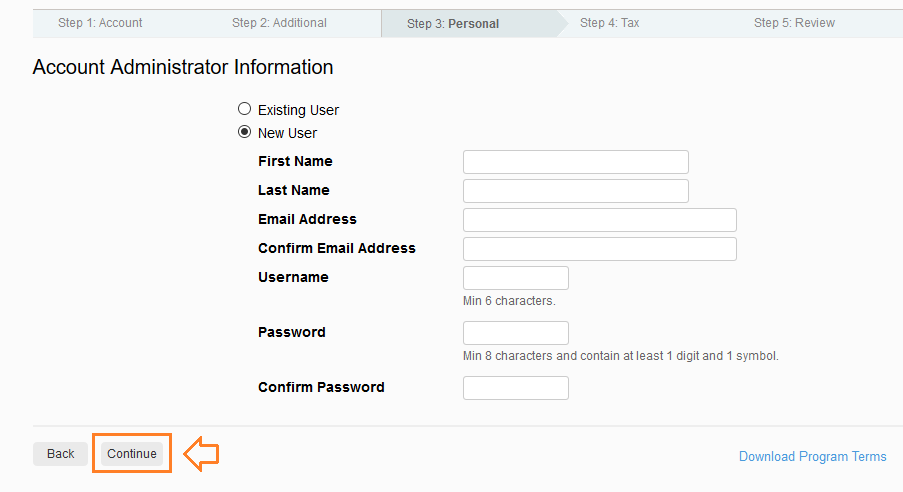Click the Back button
This screenshot has height=492, width=903.
pos(60,454)
